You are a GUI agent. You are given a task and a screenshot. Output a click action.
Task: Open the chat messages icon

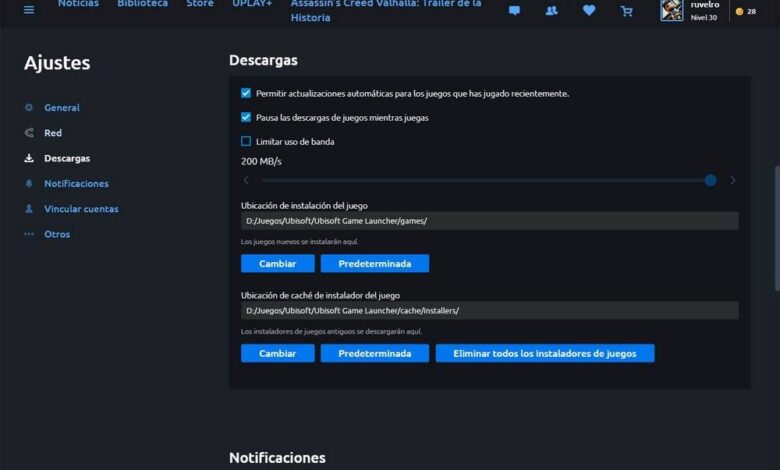(x=514, y=11)
